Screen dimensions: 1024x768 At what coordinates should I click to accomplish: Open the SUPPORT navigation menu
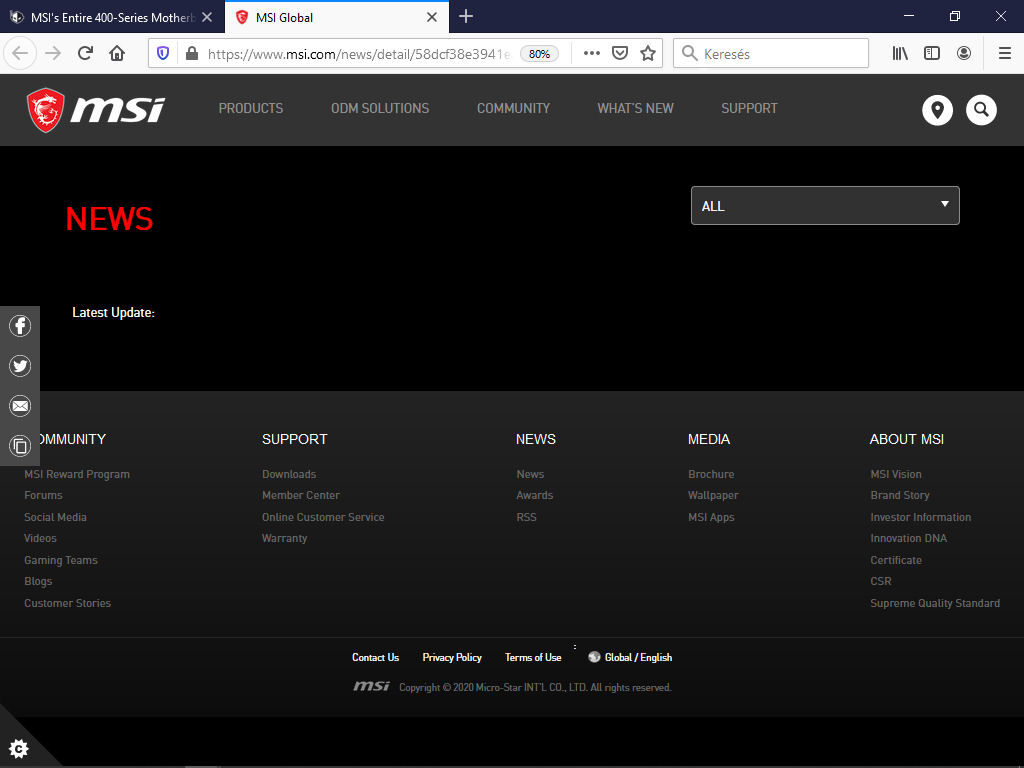click(749, 108)
